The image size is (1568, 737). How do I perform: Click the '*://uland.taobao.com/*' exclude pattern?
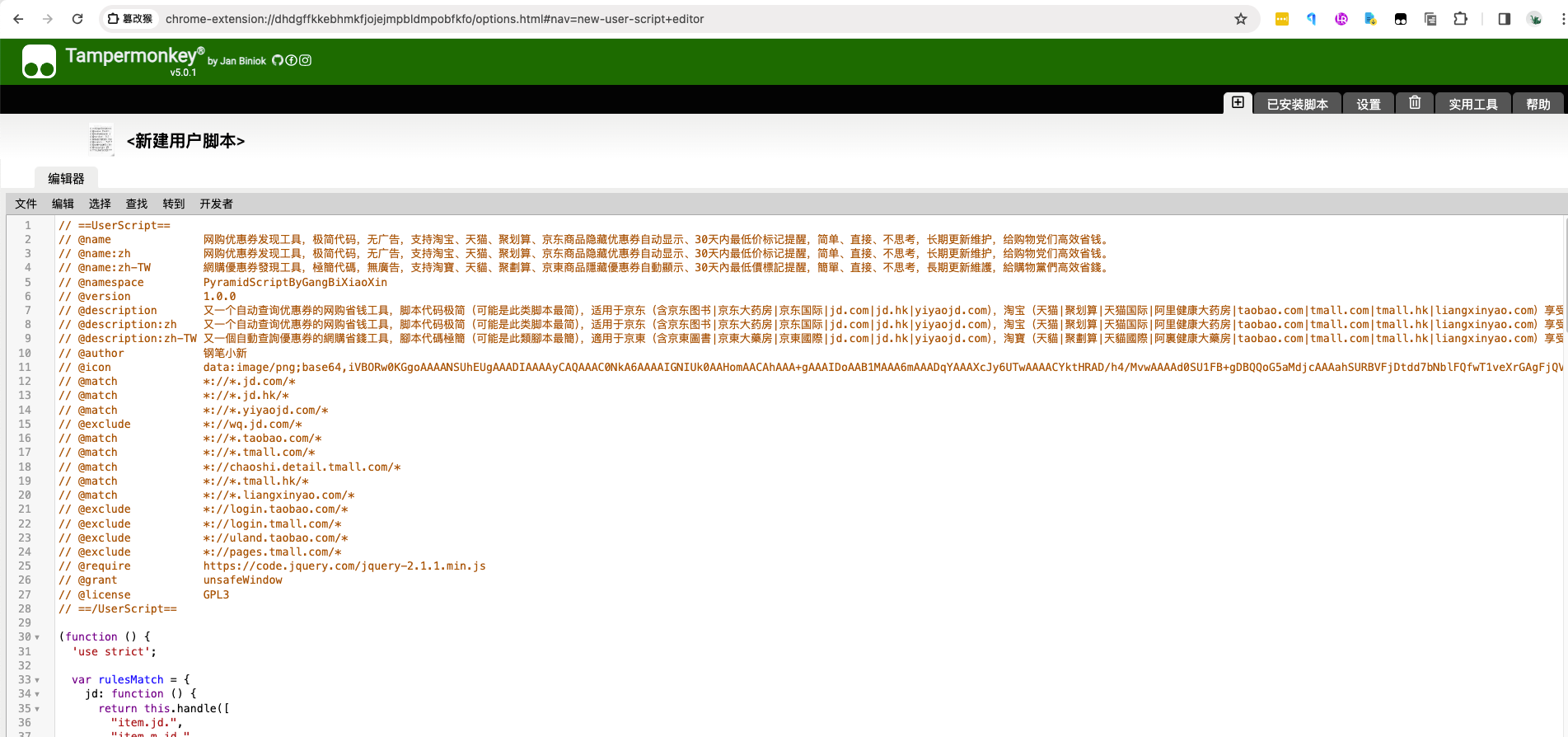[x=276, y=537]
